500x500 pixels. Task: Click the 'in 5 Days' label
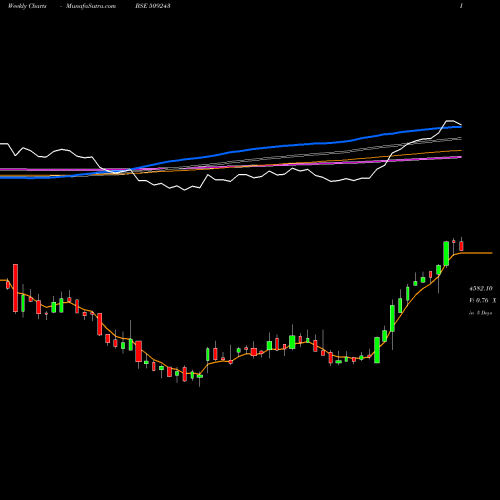480,313
